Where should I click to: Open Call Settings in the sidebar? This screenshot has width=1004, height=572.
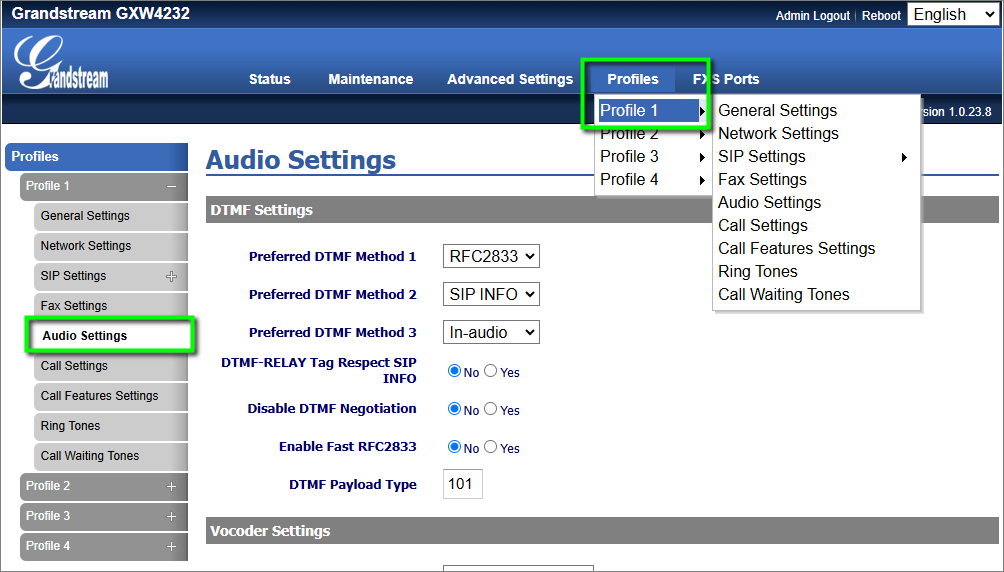pos(111,366)
